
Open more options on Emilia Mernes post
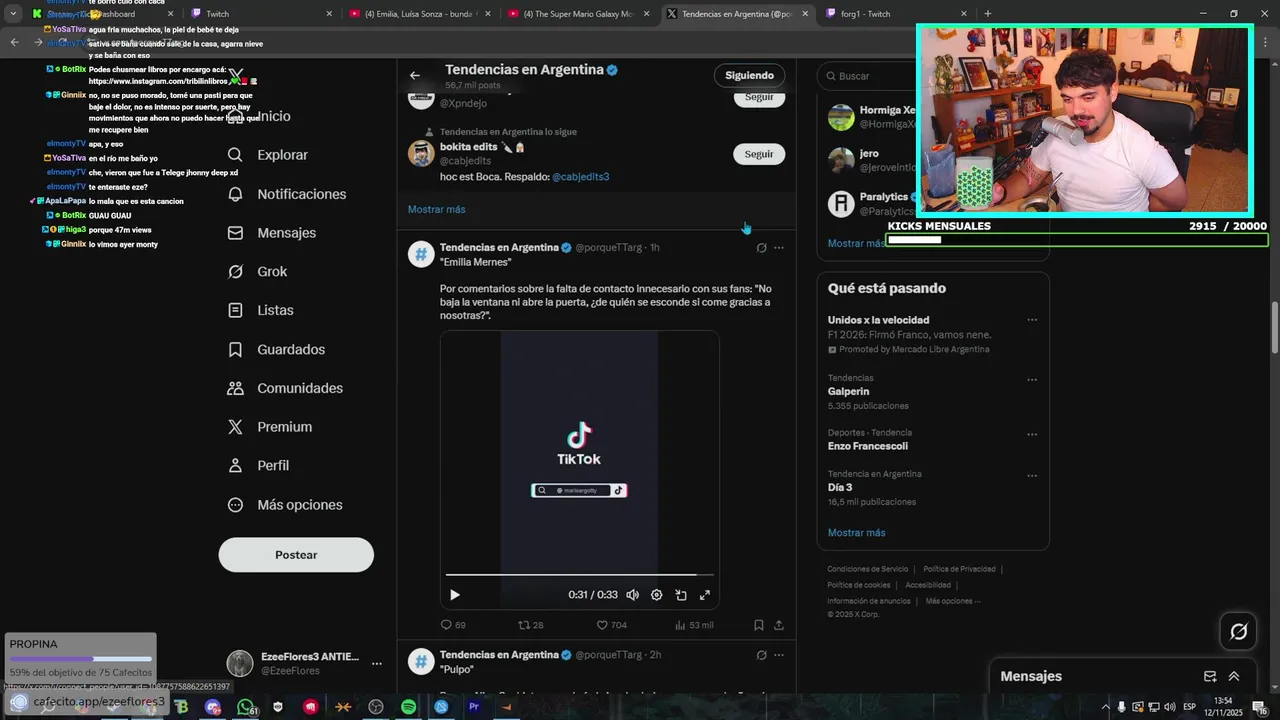[779, 248]
